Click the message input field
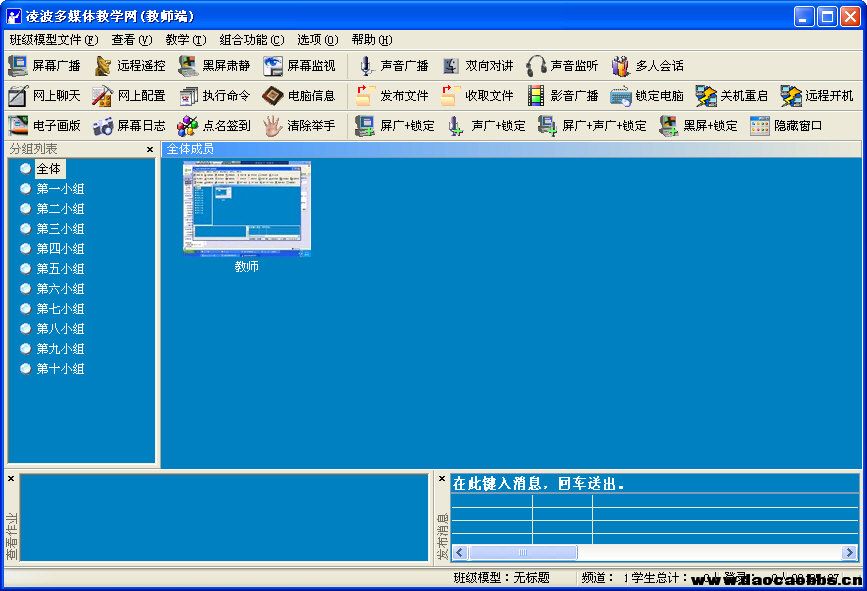The image size is (867, 591). coord(654,484)
